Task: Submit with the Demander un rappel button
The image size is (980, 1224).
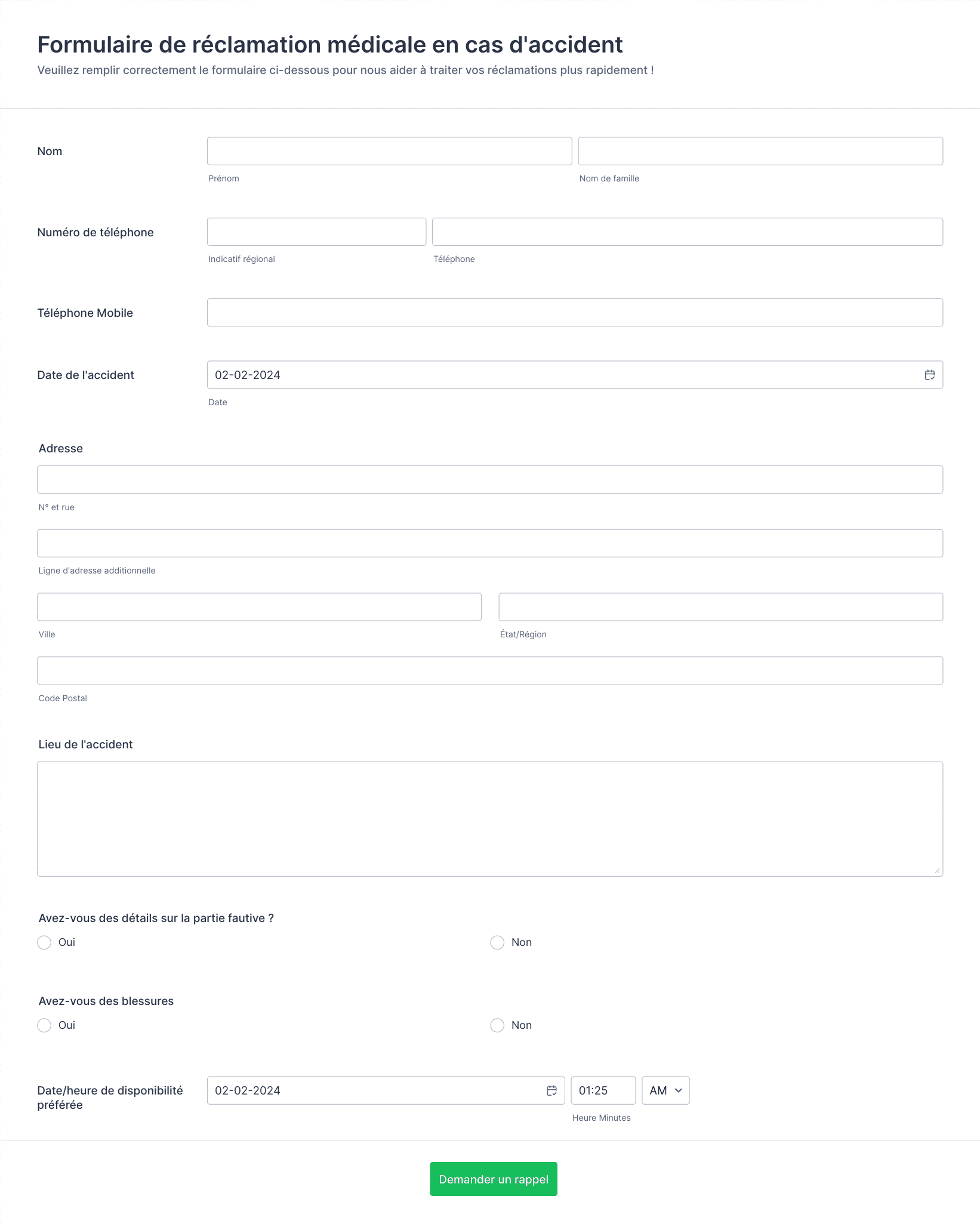Action: click(x=494, y=1179)
